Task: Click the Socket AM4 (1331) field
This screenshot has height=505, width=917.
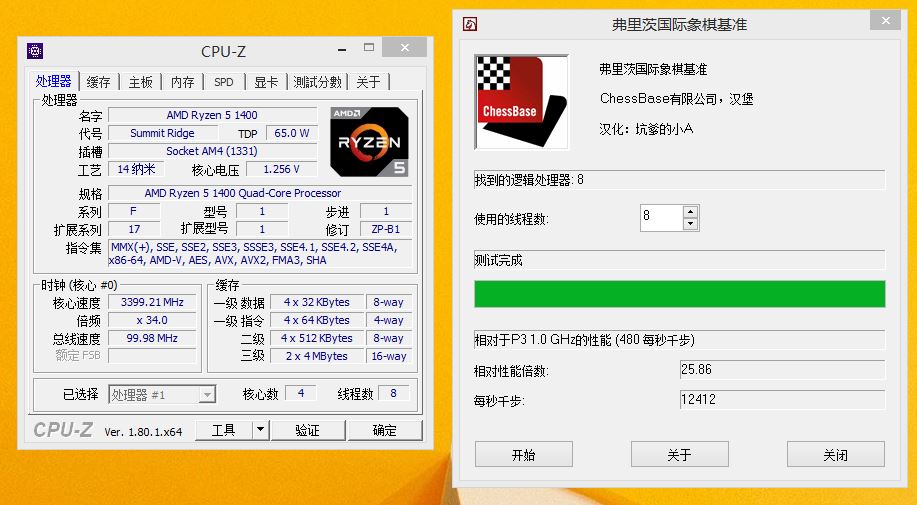Action: (212, 151)
